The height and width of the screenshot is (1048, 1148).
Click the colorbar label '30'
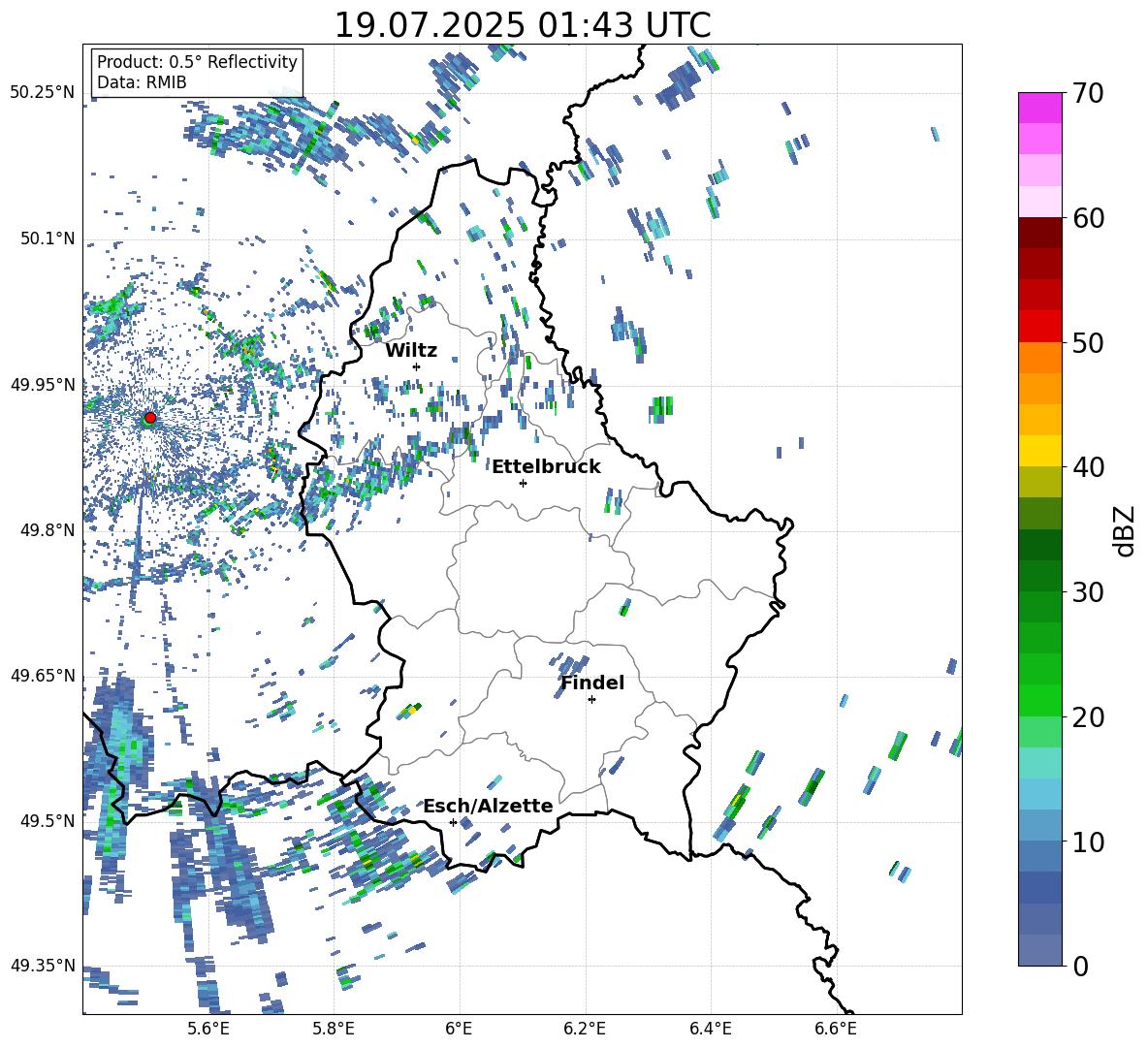1088,592
